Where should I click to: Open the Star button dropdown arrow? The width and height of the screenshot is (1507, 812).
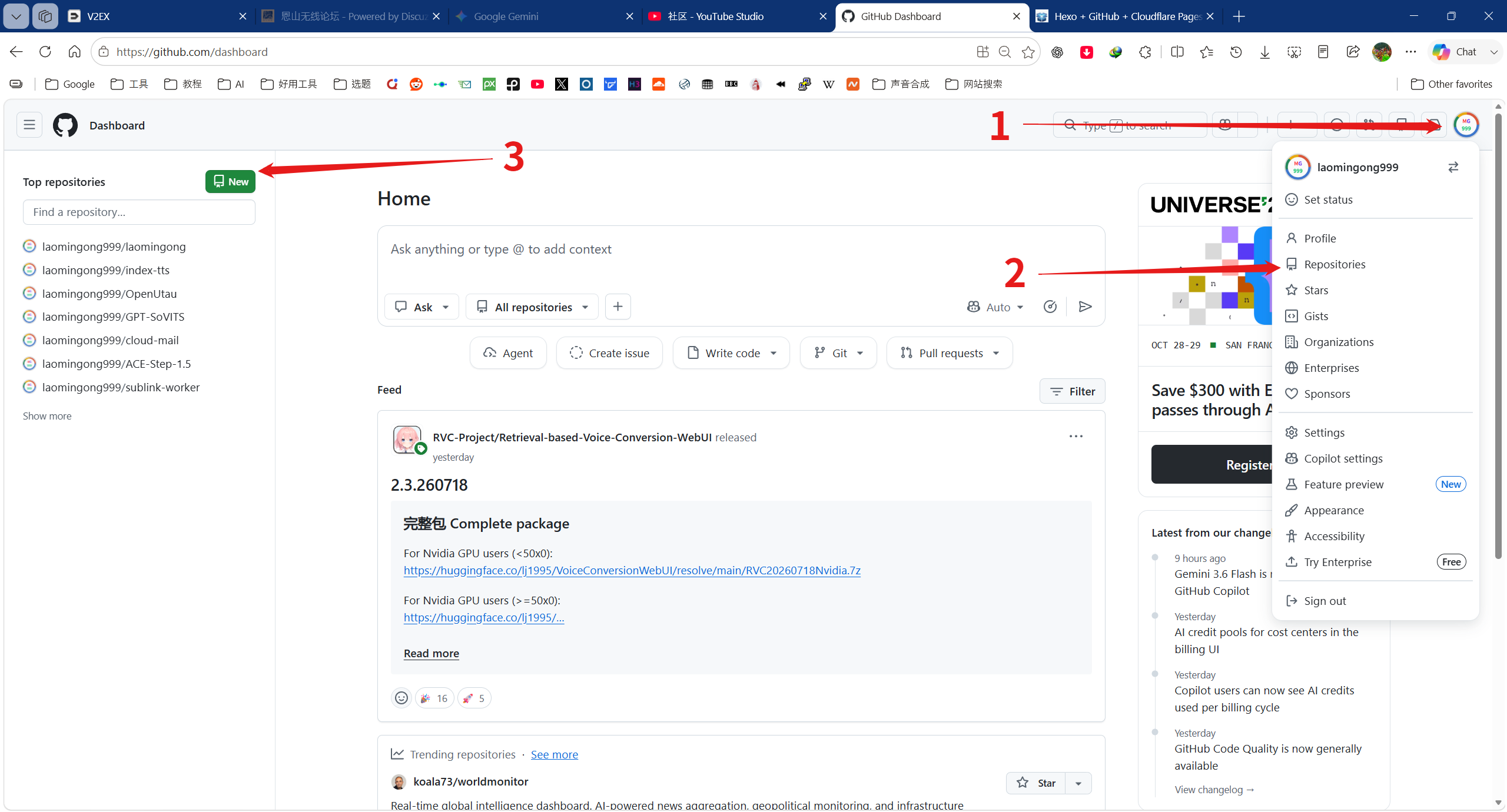click(x=1078, y=783)
